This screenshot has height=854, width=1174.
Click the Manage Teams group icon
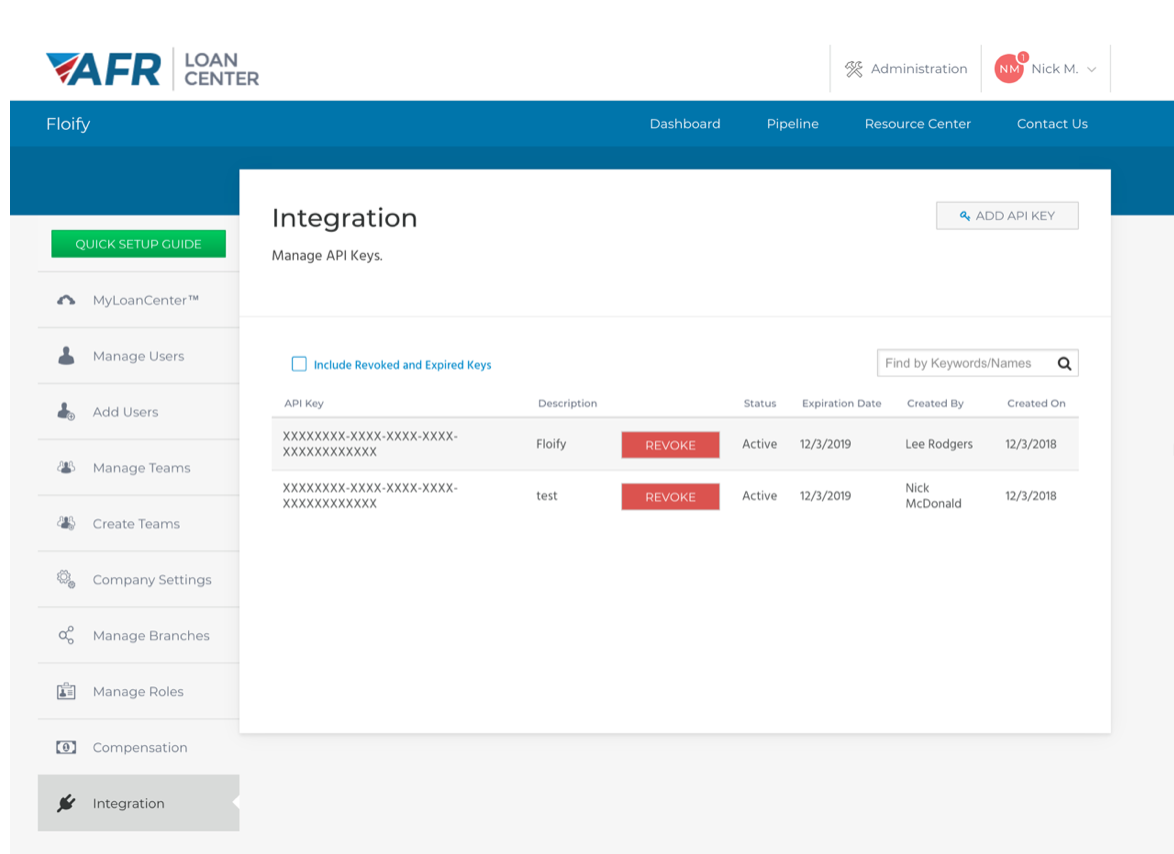[x=66, y=468]
